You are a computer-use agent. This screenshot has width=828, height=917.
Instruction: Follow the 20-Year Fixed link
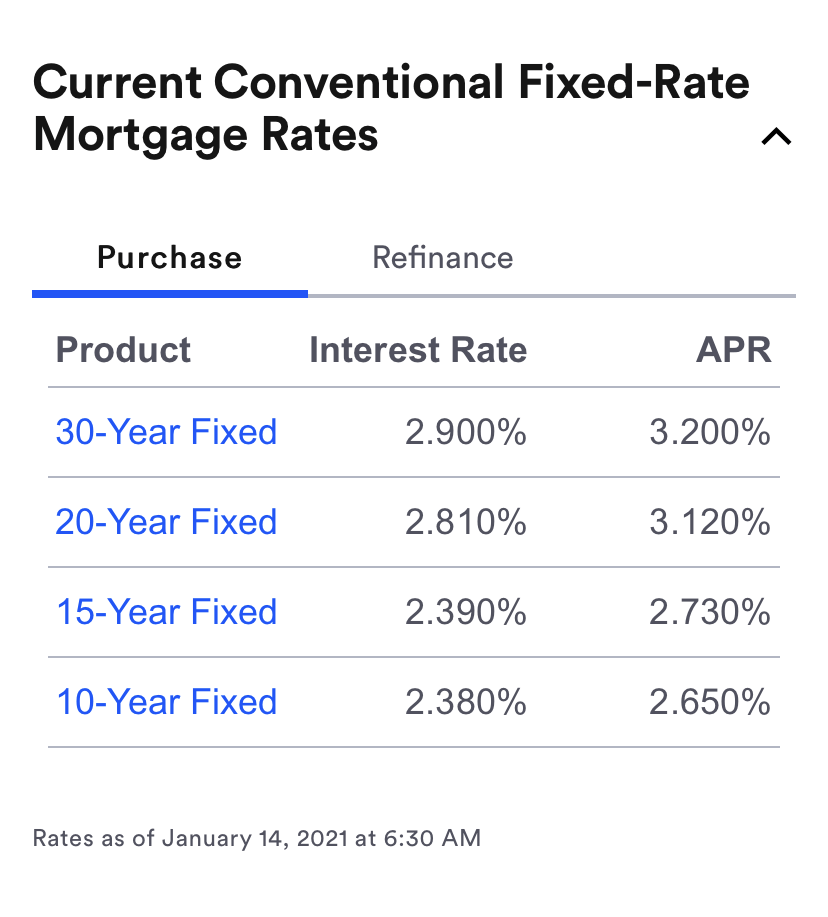[x=166, y=522]
